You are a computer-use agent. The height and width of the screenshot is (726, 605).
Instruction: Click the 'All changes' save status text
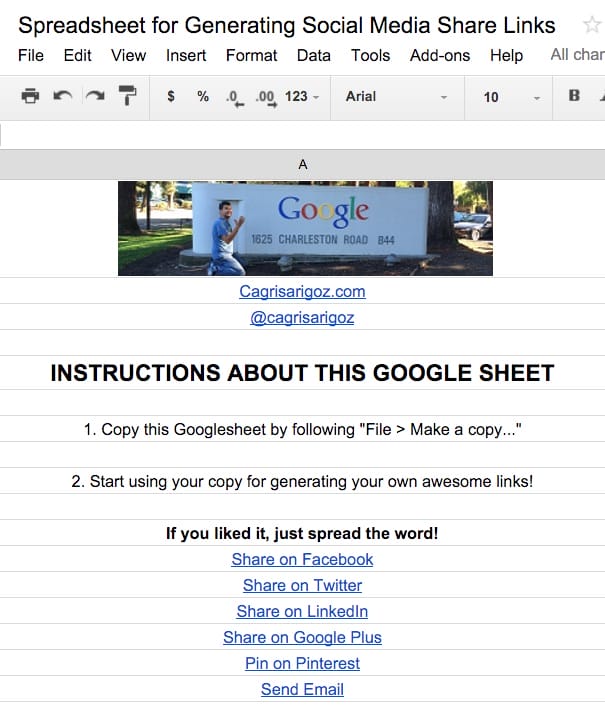[x=577, y=55]
